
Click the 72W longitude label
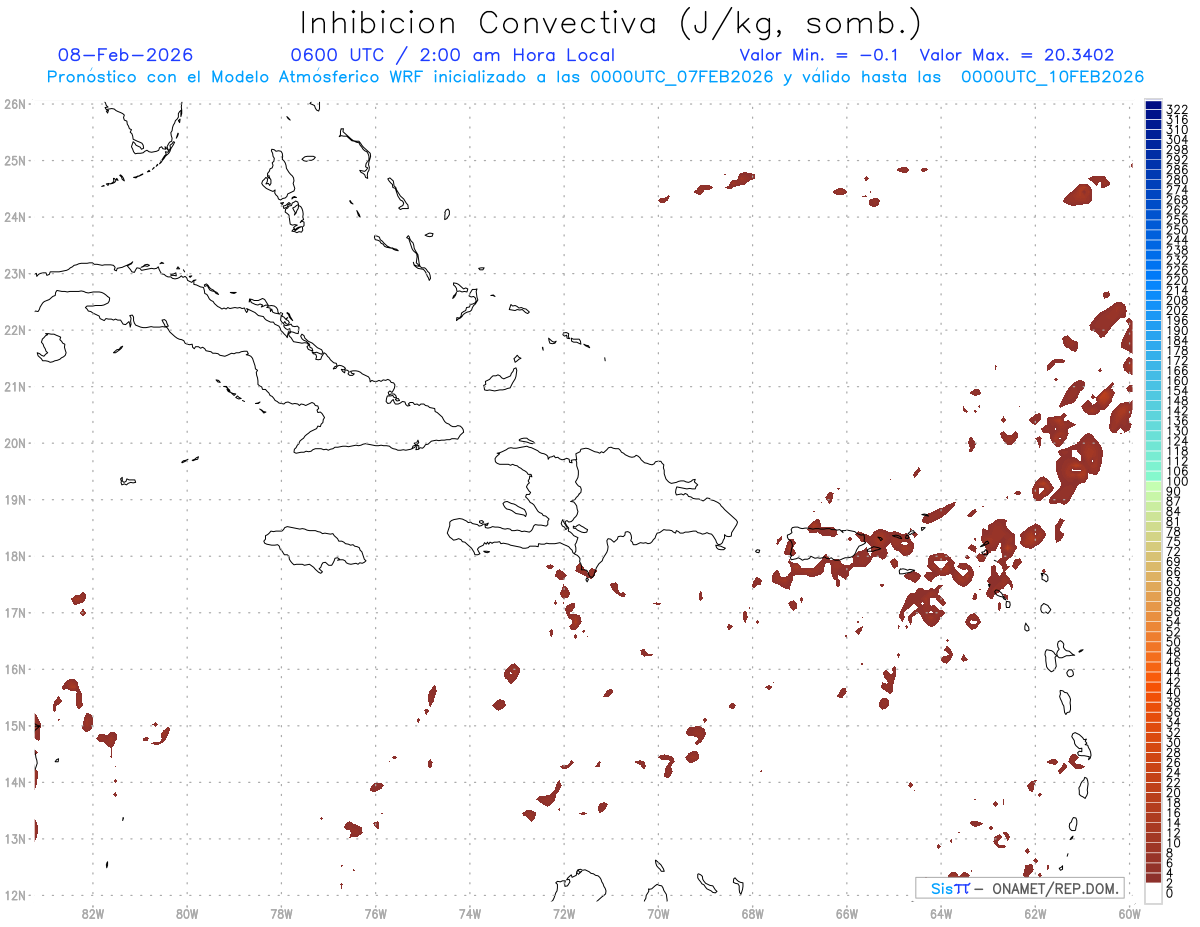point(564,913)
